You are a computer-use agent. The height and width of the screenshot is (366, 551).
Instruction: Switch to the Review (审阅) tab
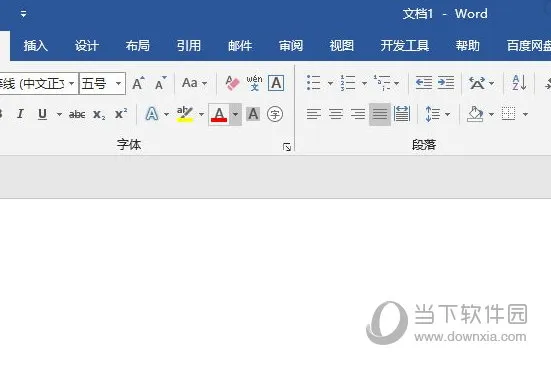tap(291, 46)
